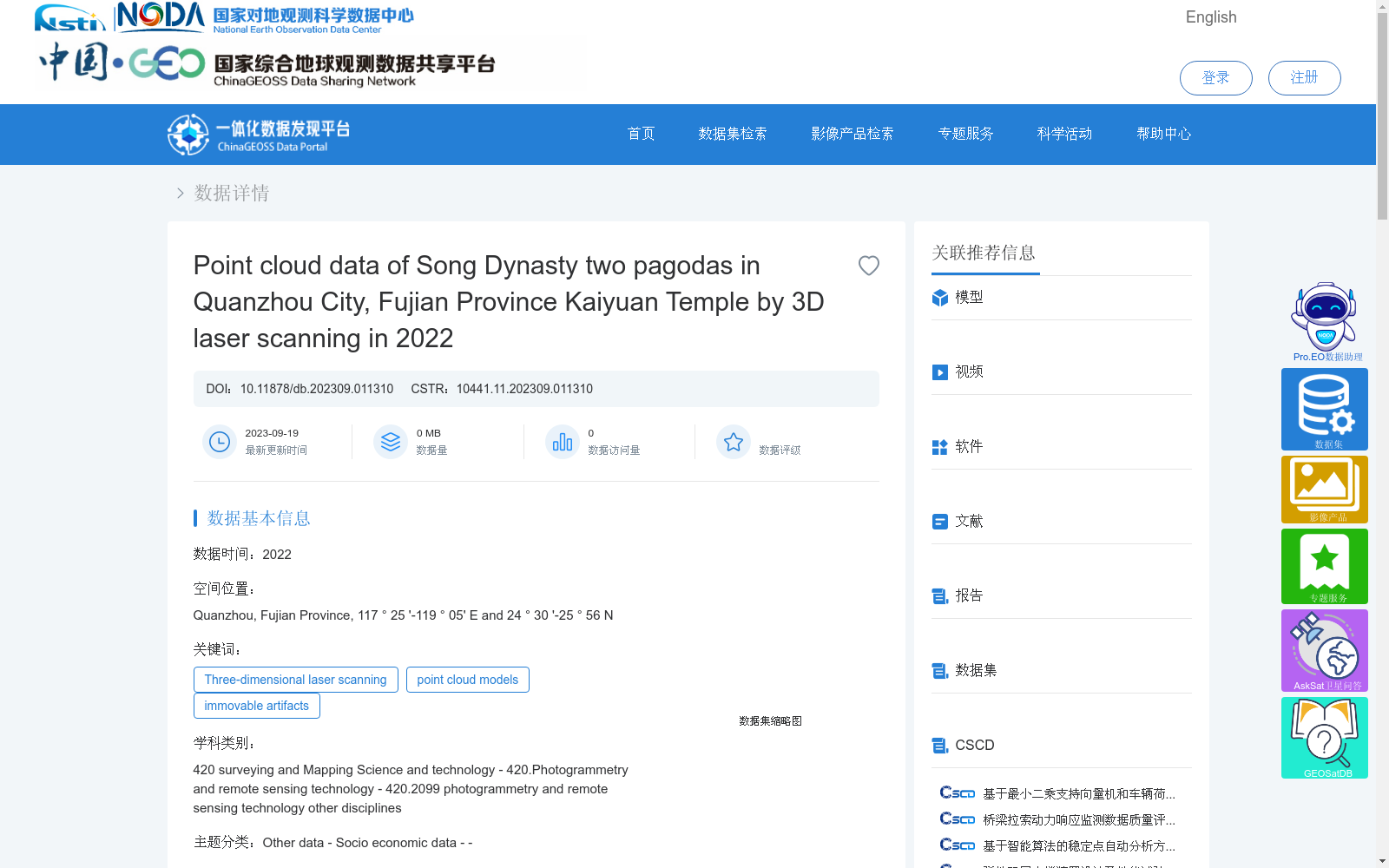Click the 数据集缩略图 thumbnail placeholder

pyautogui.click(x=770, y=720)
